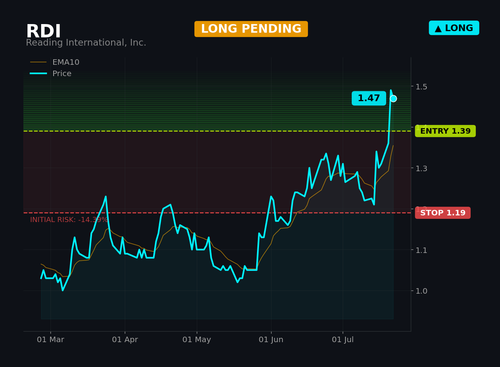Click the 1.5 y-axis label
This screenshot has width=500, height=367.
pyautogui.click(x=421, y=87)
